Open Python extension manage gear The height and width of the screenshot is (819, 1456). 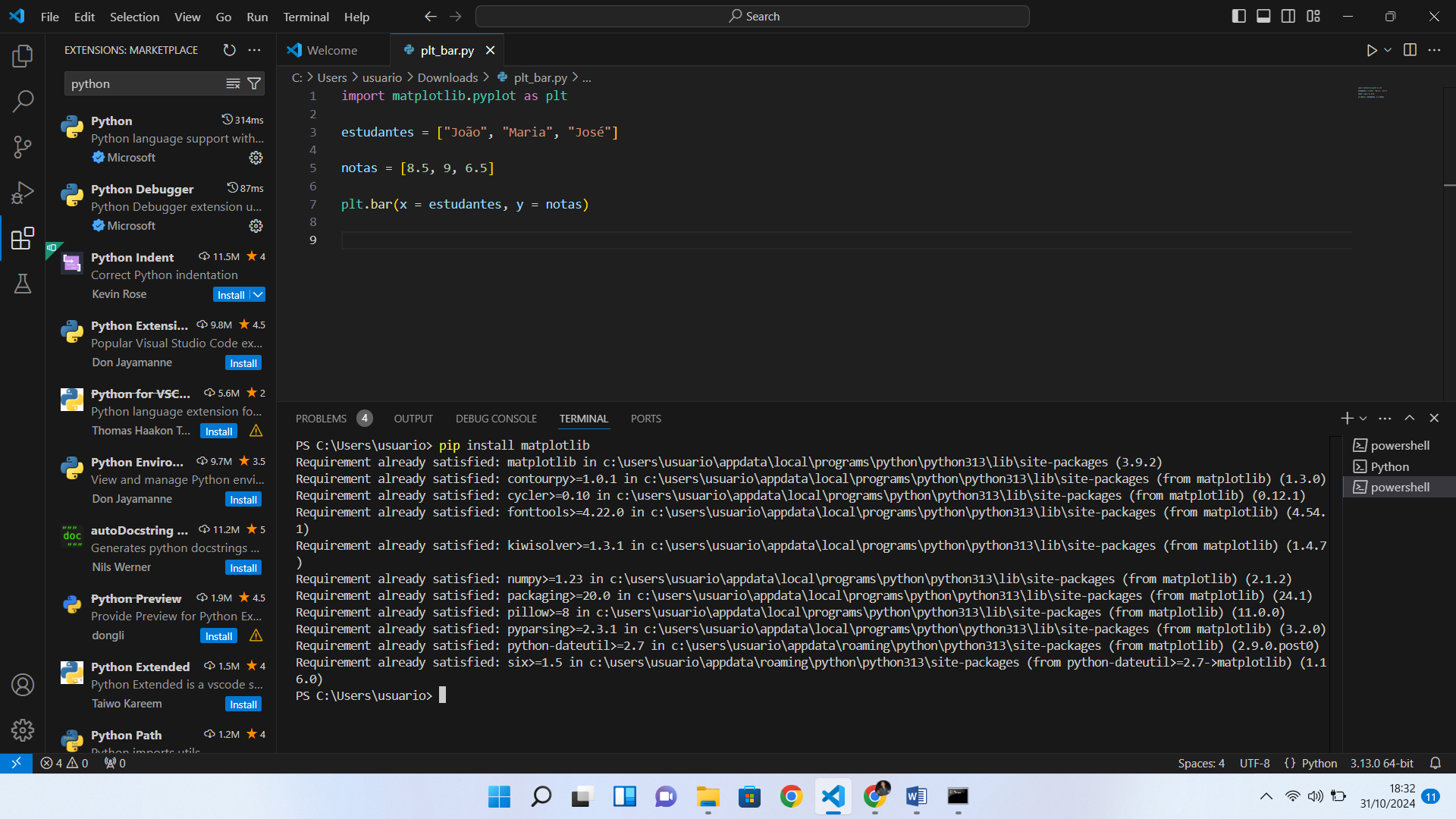(256, 158)
